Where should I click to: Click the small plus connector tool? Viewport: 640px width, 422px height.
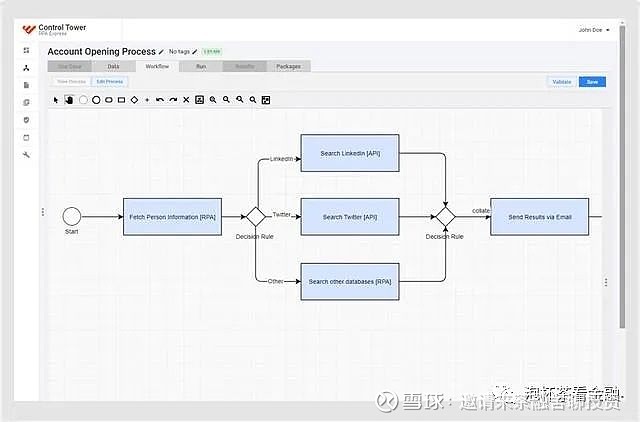[x=147, y=100]
